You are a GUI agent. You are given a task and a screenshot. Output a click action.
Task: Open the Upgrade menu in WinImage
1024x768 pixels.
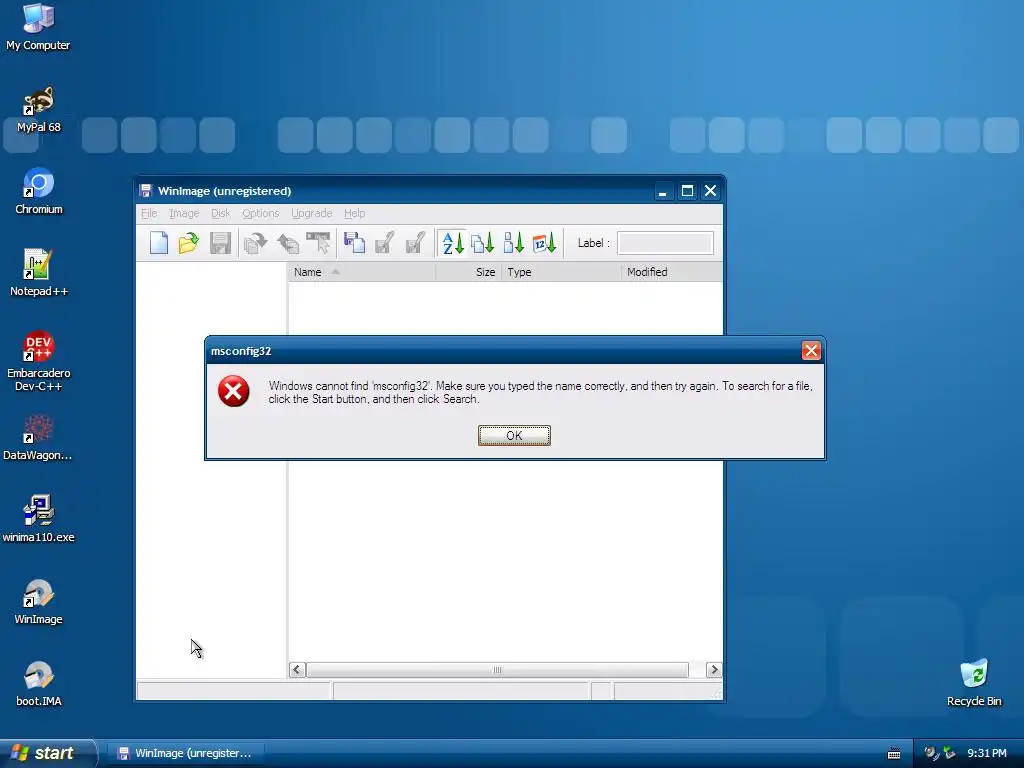(x=312, y=213)
